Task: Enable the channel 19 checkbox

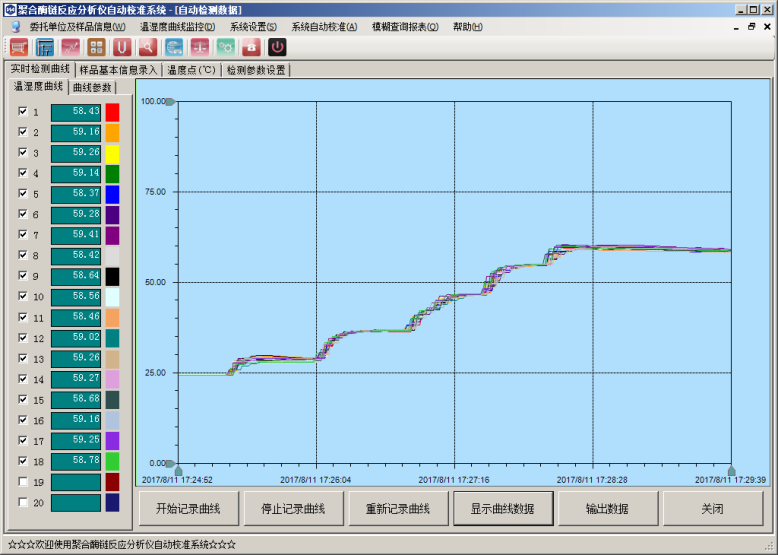Action: tap(23, 482)
